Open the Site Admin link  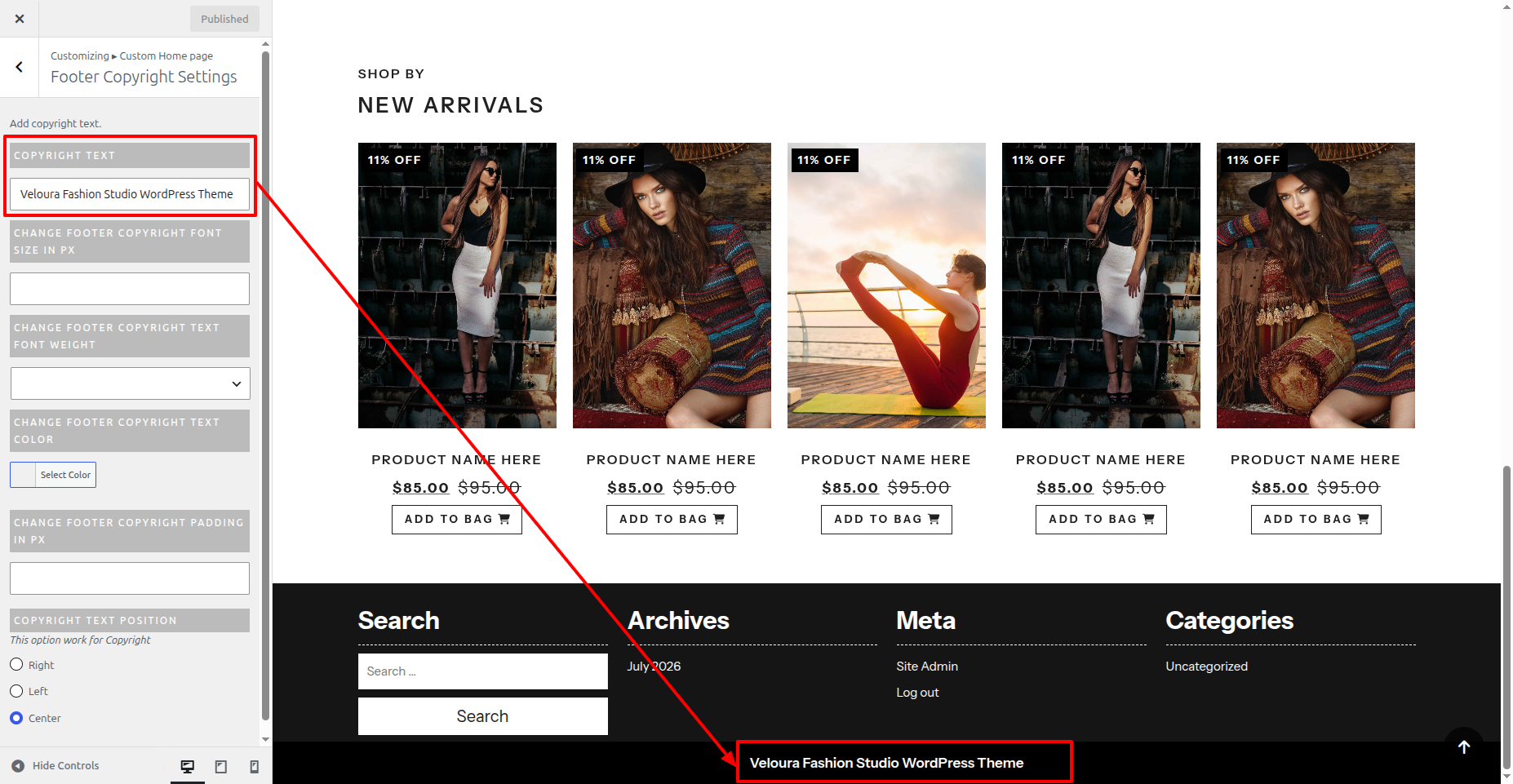(927, 667)
